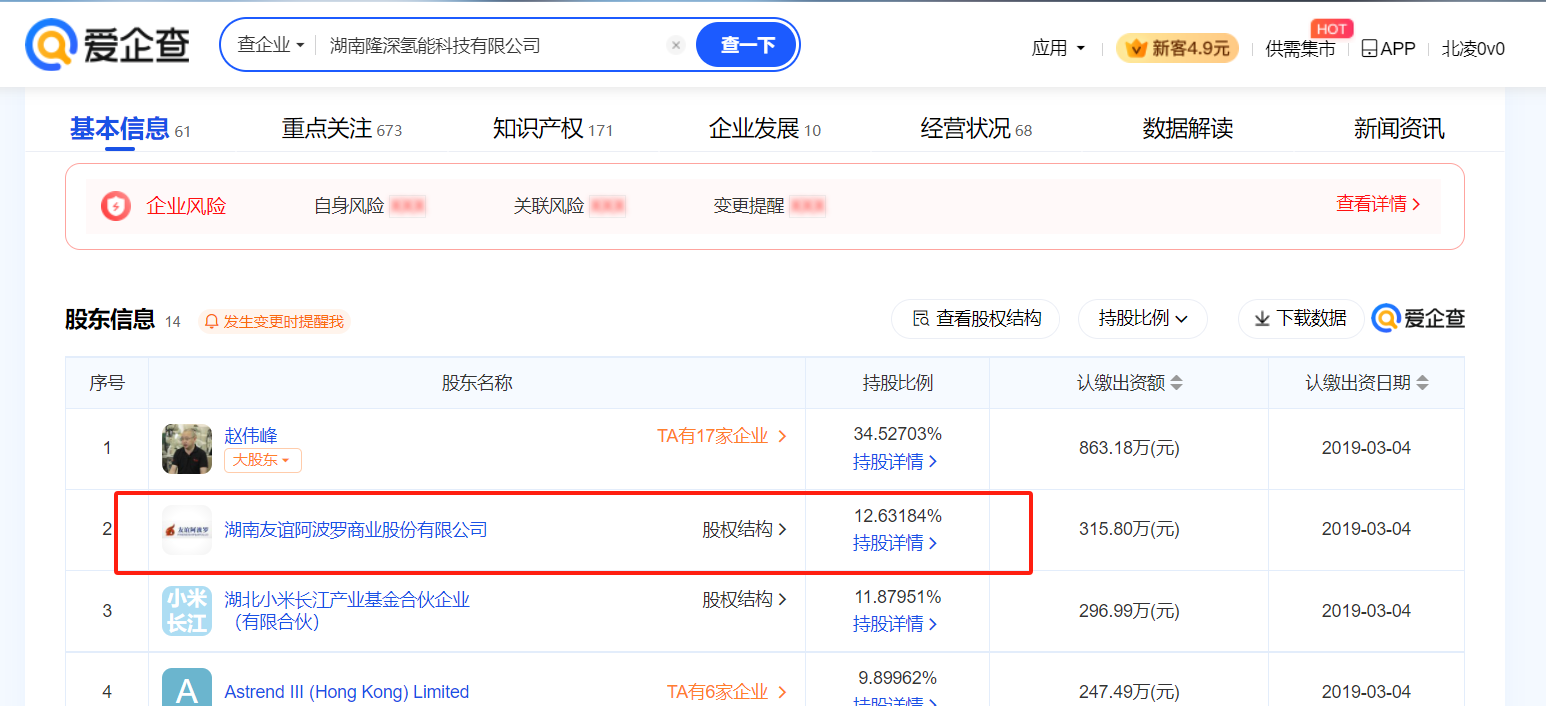Click the 下载数据 button

pos(1301,319)
